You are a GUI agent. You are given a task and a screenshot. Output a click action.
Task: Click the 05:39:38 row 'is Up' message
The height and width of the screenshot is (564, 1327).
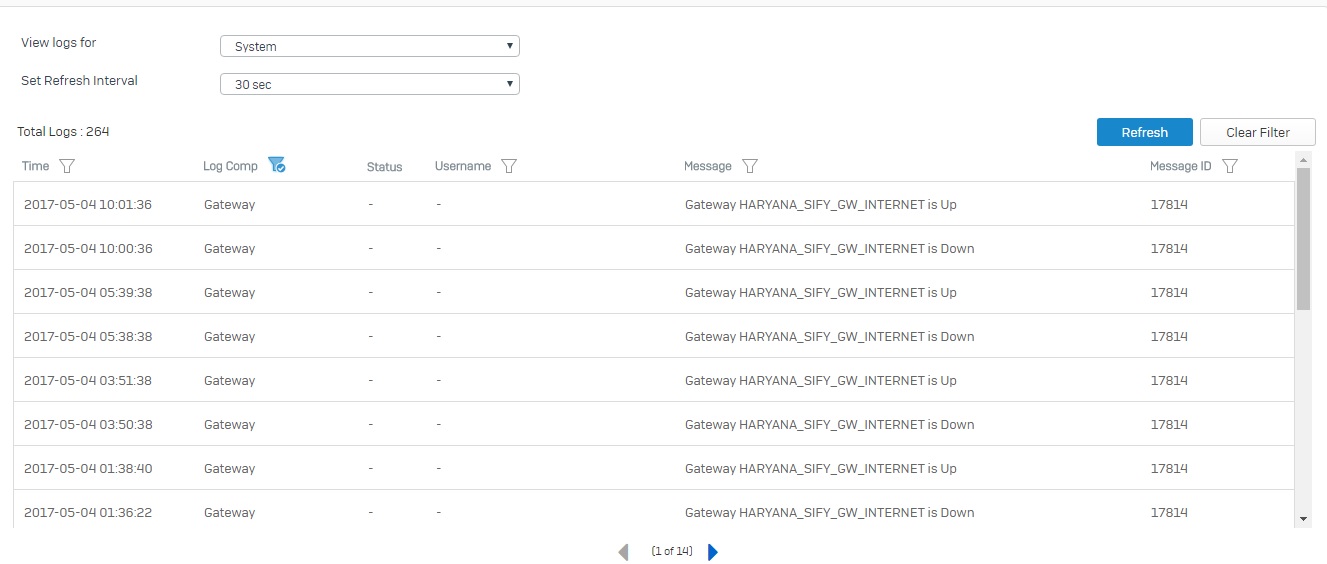(821, 292)
